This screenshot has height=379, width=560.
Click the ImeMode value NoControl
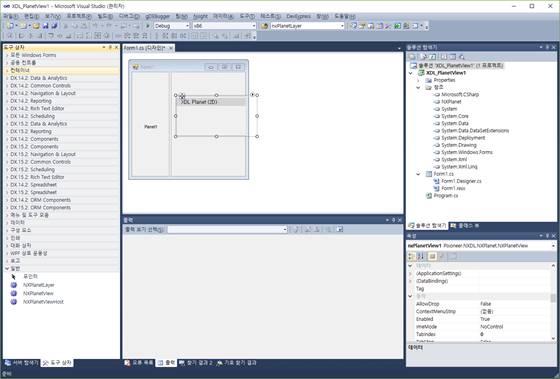point(491,327)
